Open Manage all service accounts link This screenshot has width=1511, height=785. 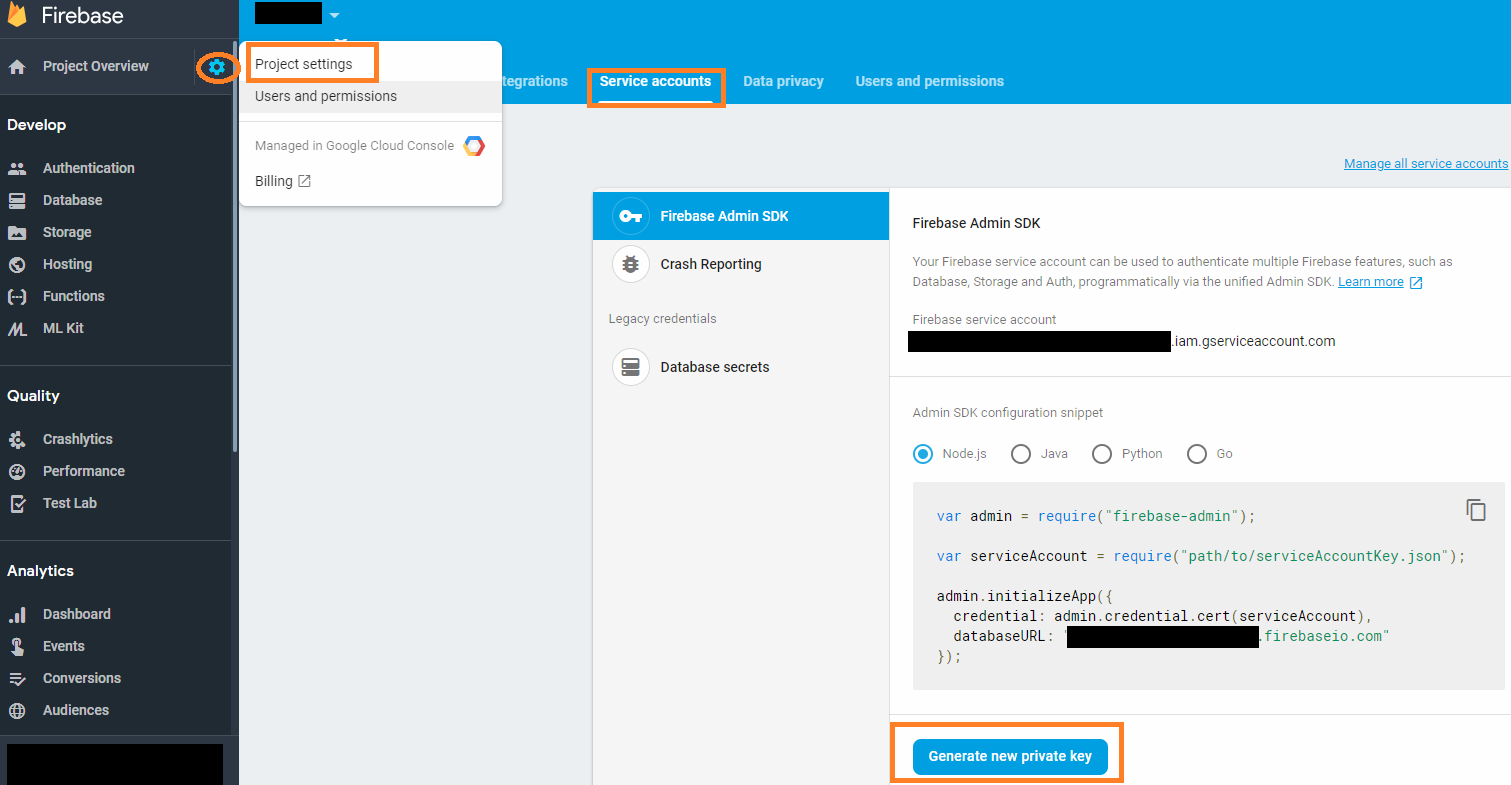1425,164
